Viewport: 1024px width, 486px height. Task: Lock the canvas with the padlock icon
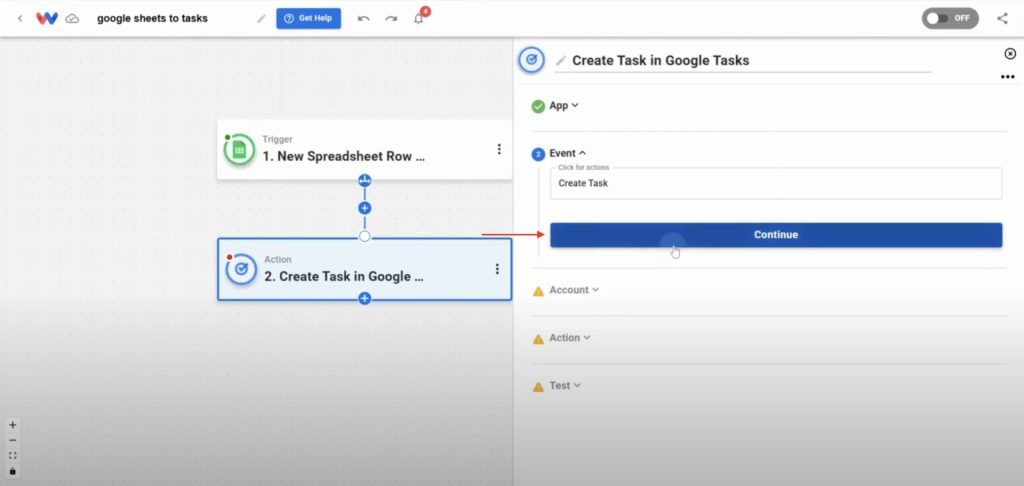point(12,471)
